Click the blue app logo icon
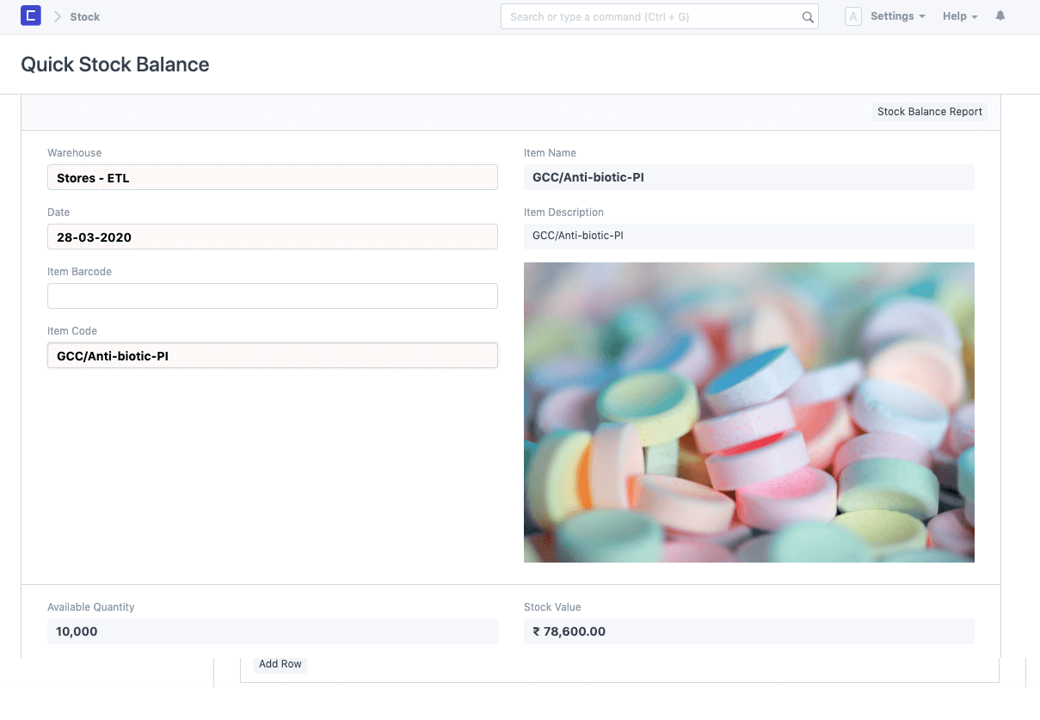 [x=31, y=15]
